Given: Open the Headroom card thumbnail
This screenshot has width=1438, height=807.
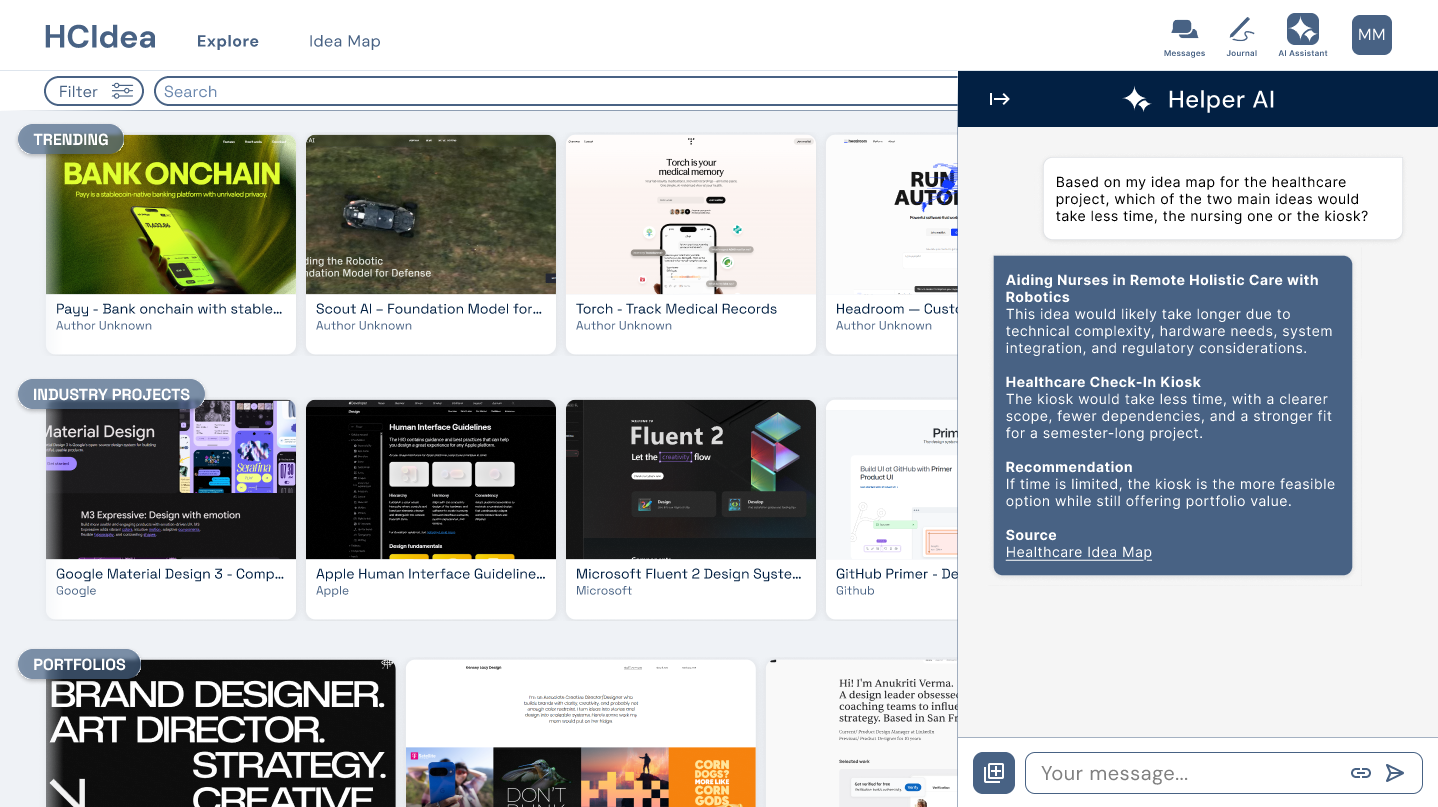Looking at the screenshot, I should tap(892, 214).
